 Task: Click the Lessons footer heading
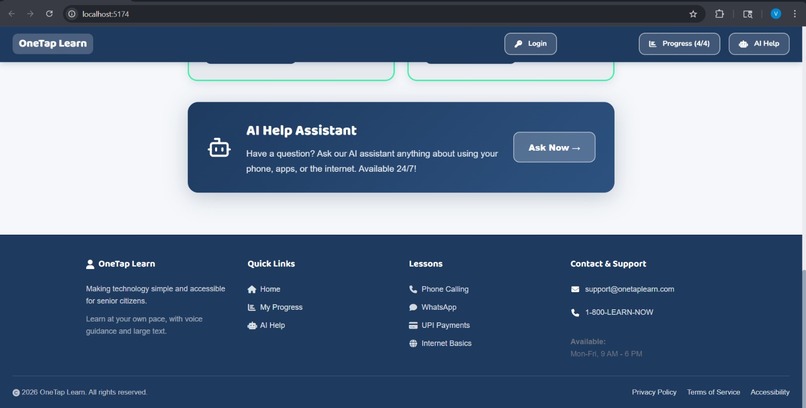(x=426, y=264)
